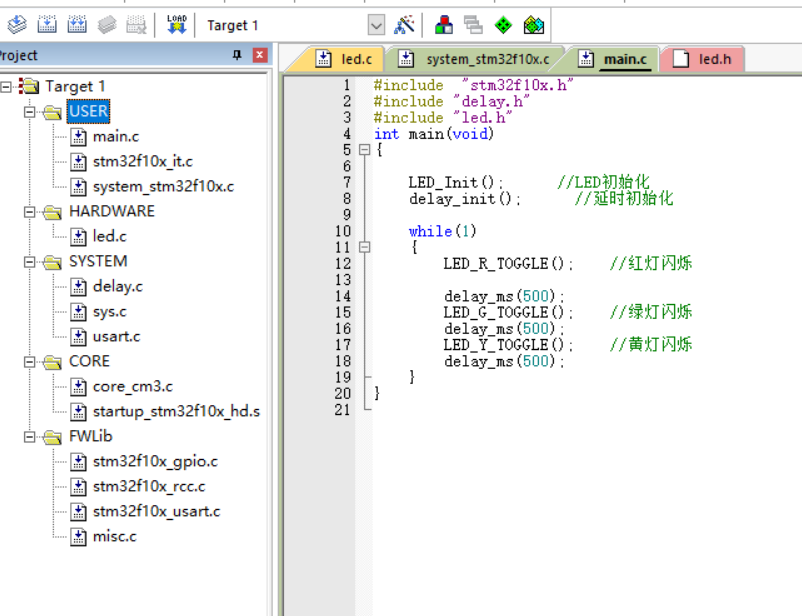Select misc.c in the project tree
This screenshot has height=616, width=802.
pyautogui.click(x=115, y=537)
